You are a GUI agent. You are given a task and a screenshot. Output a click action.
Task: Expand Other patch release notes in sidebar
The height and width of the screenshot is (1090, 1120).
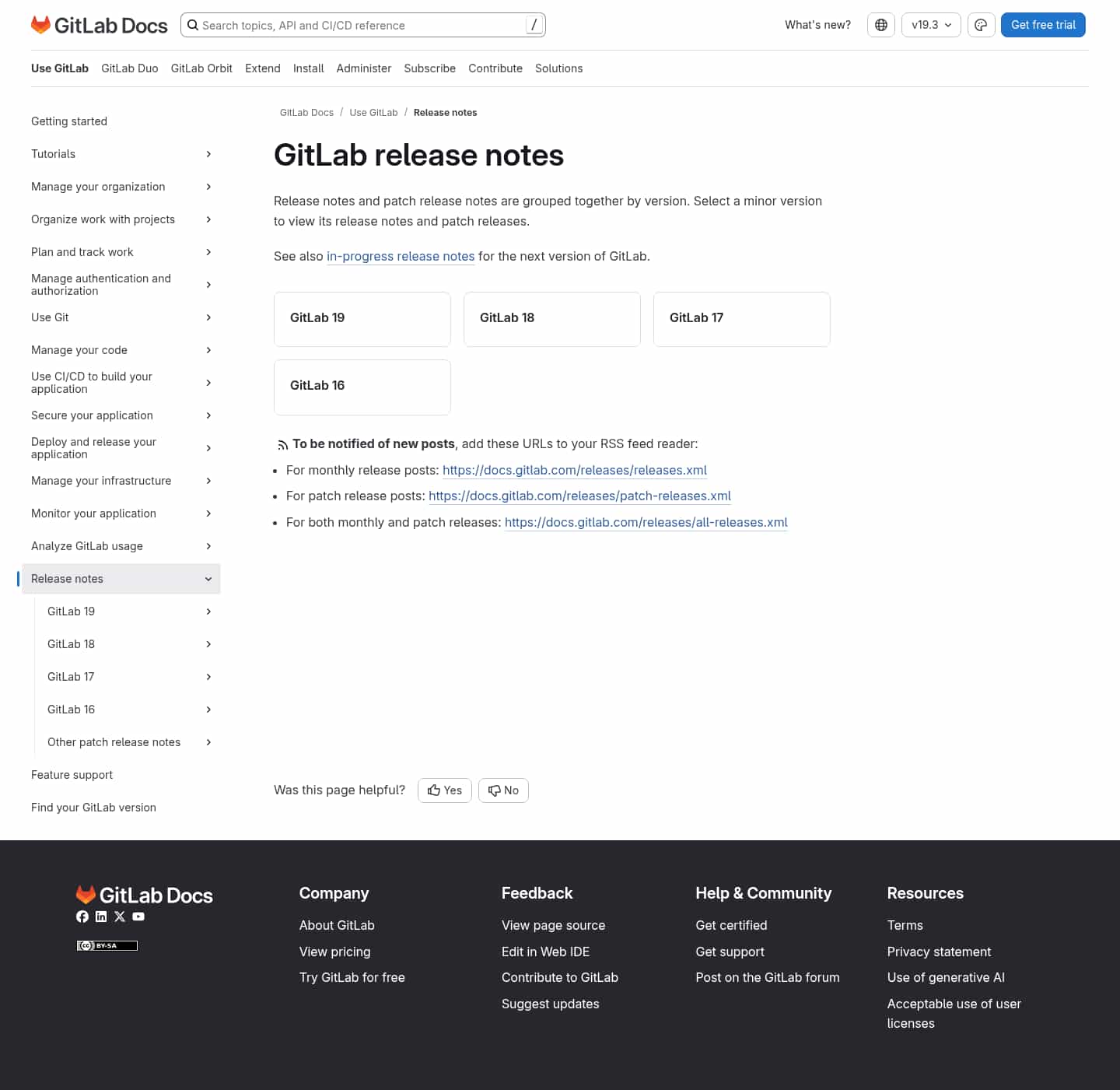click(x=208, y=742)
